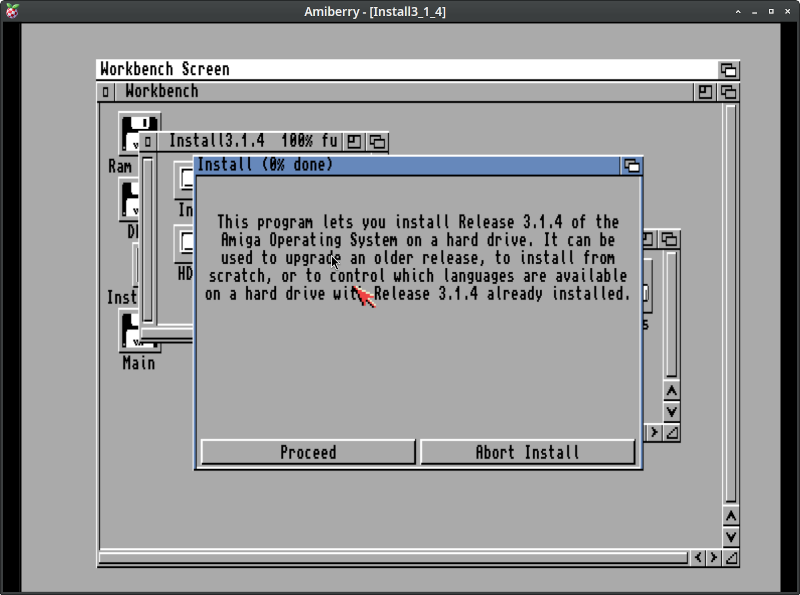This screenshot has height=595, width=800.
Task: Maximize the Amiberry window
Action: click(771, 11)
